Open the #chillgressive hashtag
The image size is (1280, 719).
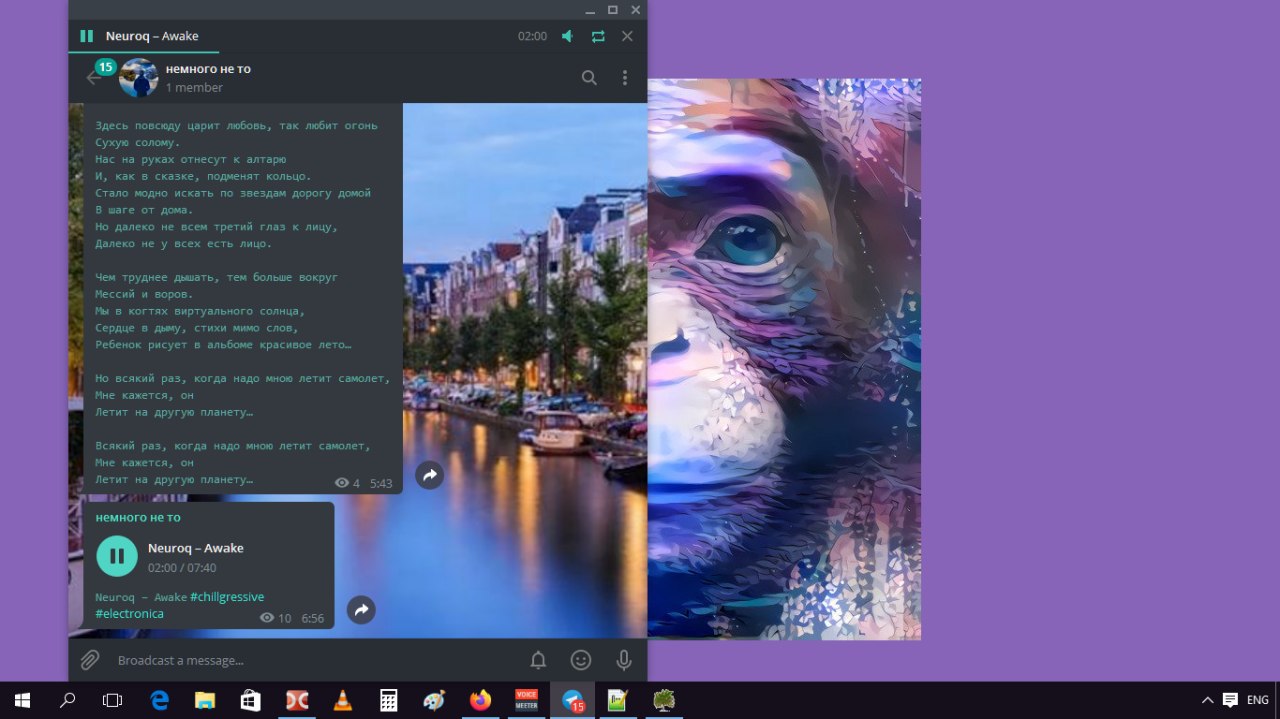tap(227, 597)
